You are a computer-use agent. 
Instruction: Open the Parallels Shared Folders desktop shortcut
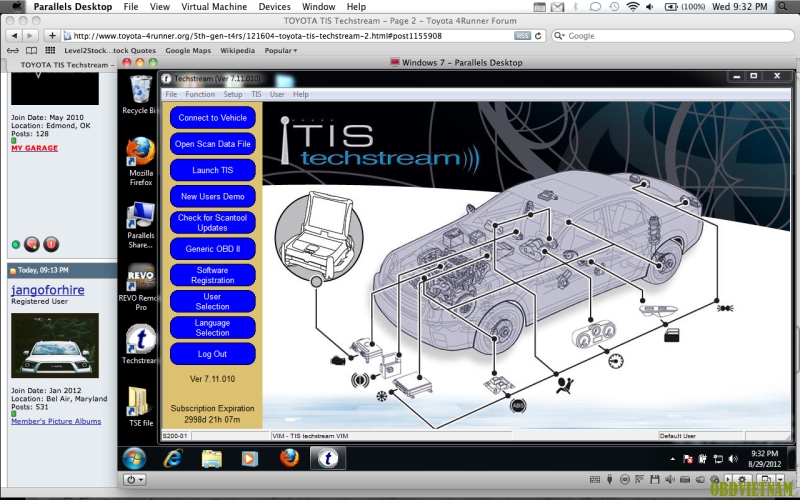coord(140,225)
